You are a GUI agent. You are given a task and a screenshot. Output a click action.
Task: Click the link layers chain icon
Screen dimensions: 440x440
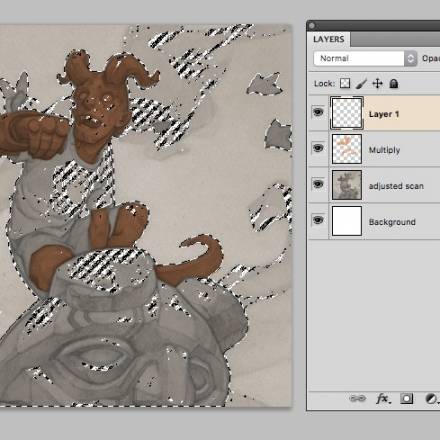tap(357, 398)
